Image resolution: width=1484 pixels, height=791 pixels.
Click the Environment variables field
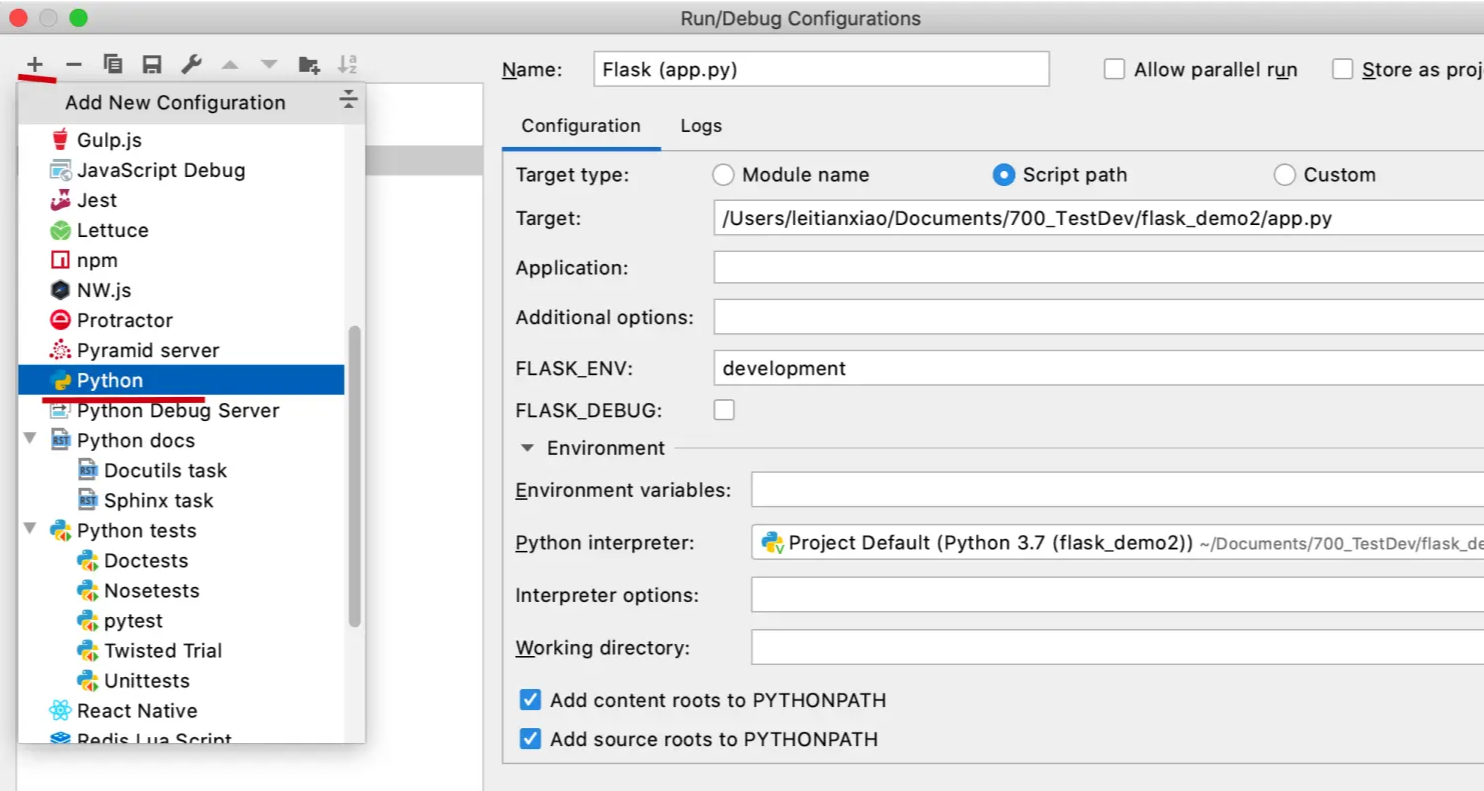(1117, 490)
